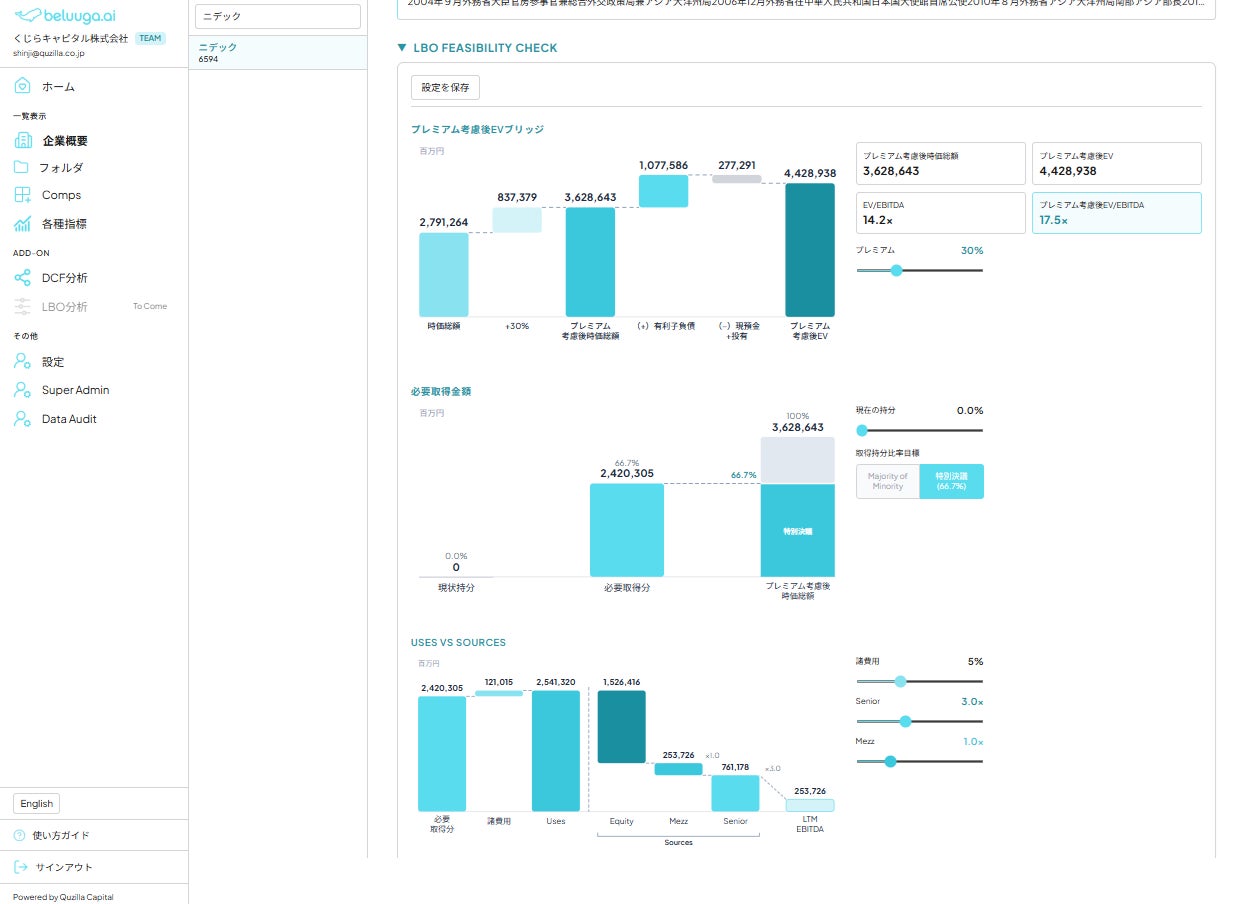1240x904 pixels.
Task: Click the sign-out arrow icon
Action: click(21, 867)
